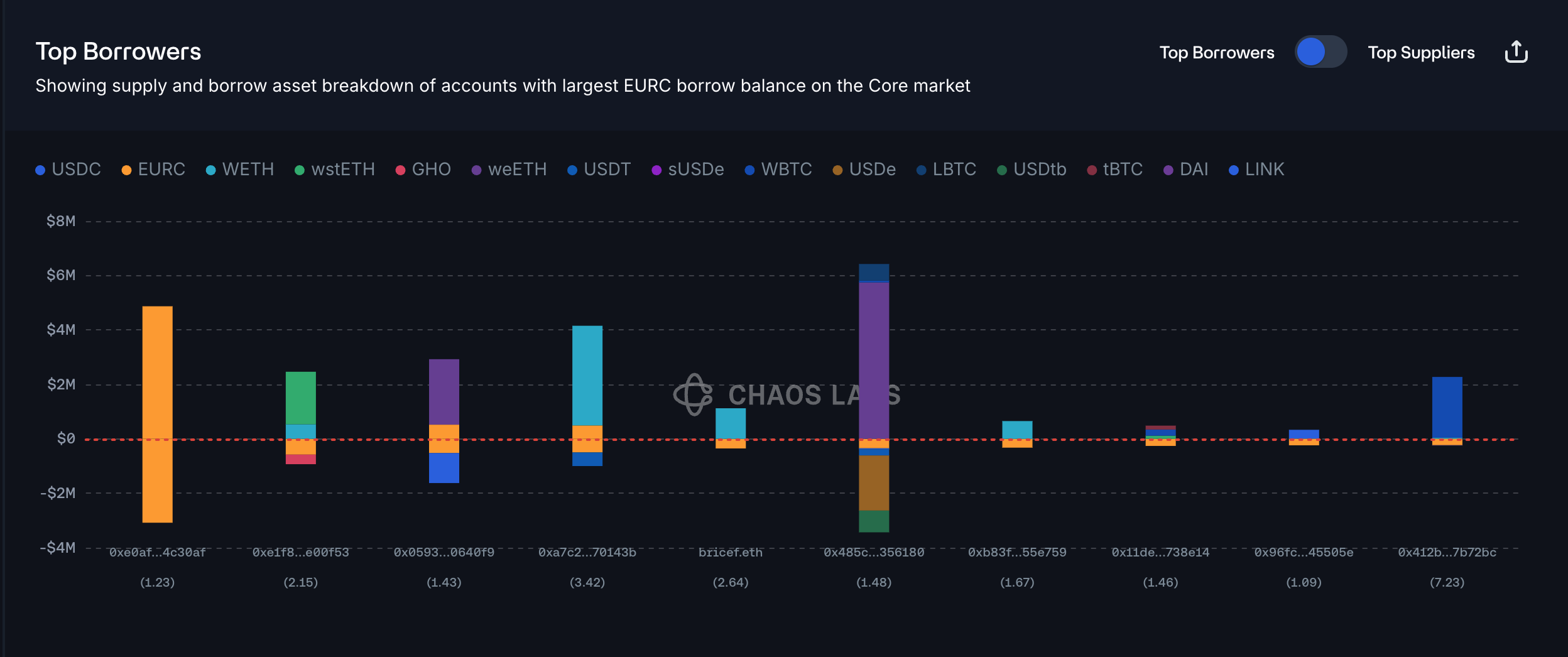The width and height of the screenshot is (1568, 657).
Task: Click the wstETH legend dot
Action: point(300,170)
